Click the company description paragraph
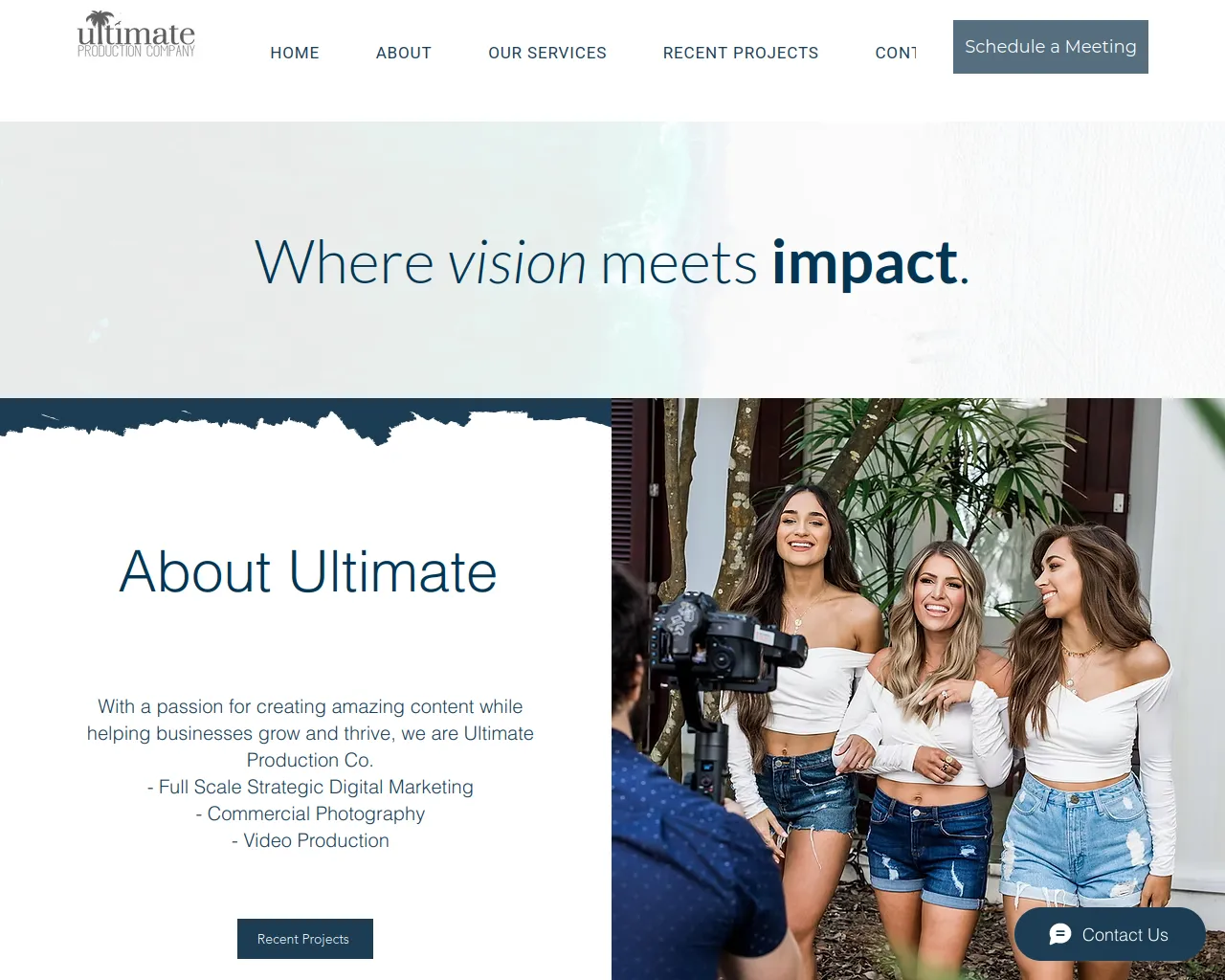The width and height of the screenshot is (1225, 980). (x=310, y=733)
